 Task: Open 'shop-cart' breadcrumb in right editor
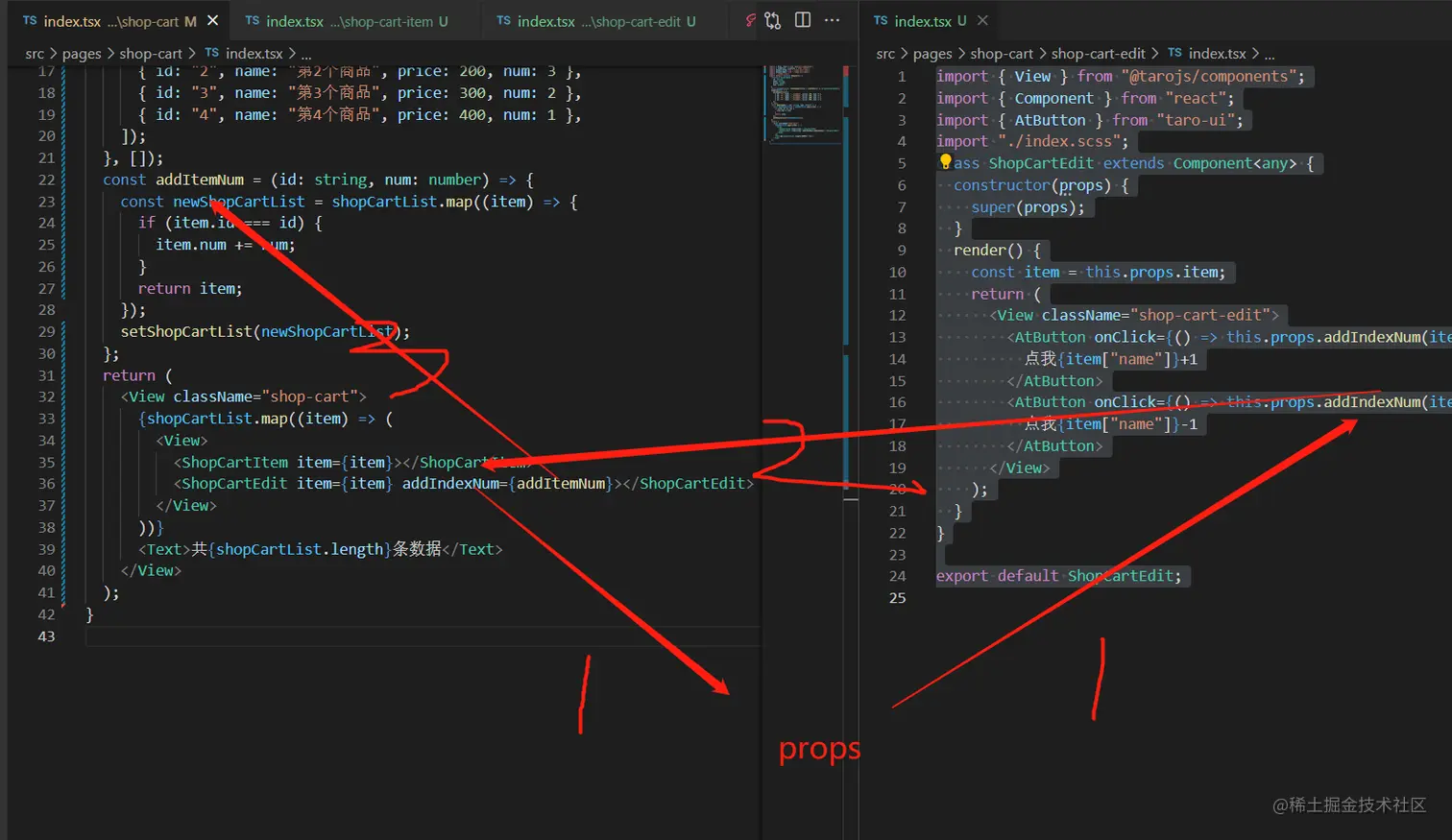point(1002,54)
